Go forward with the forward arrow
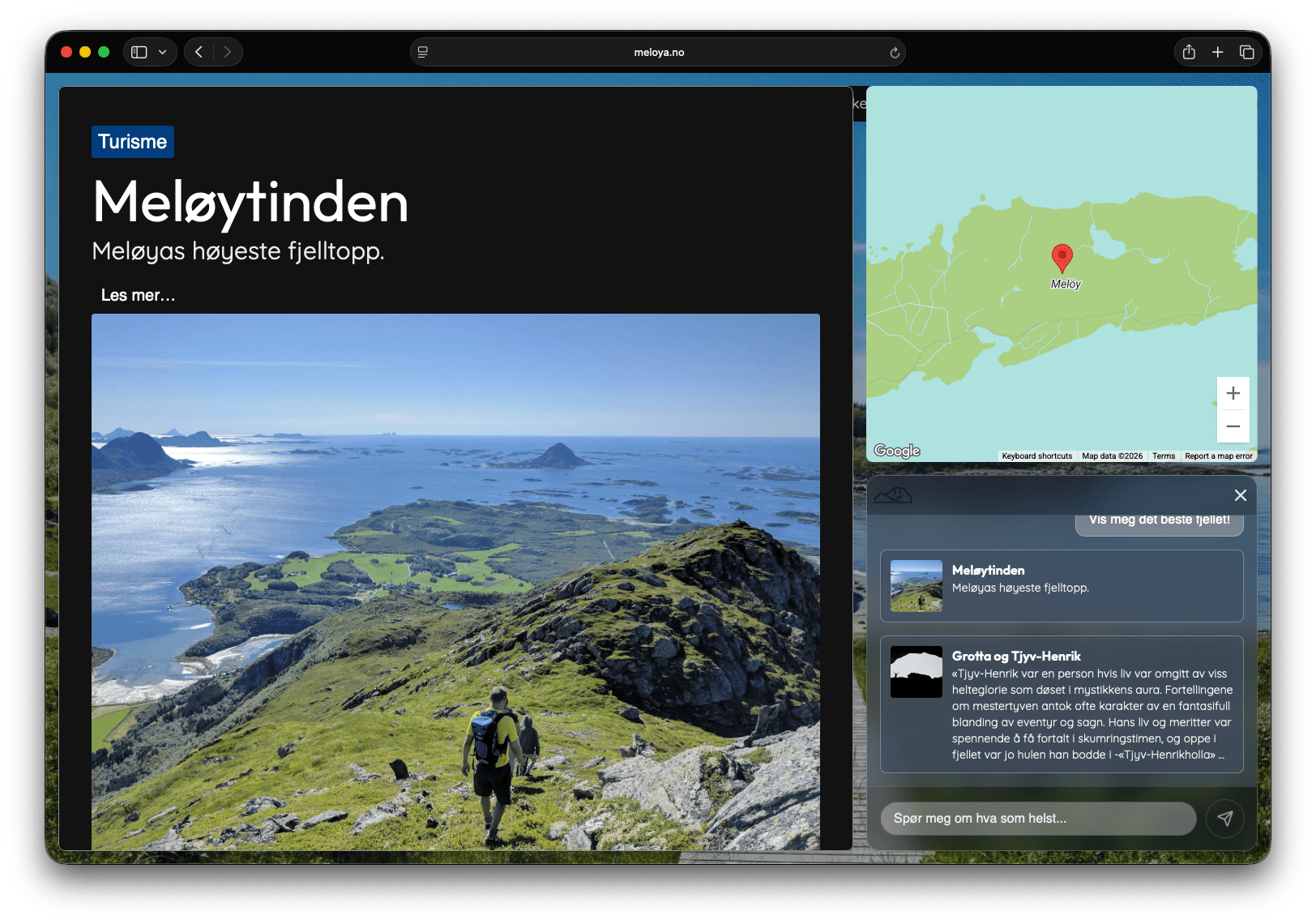The width and height of the screenshot is (1316, 924). click(228, 52)
